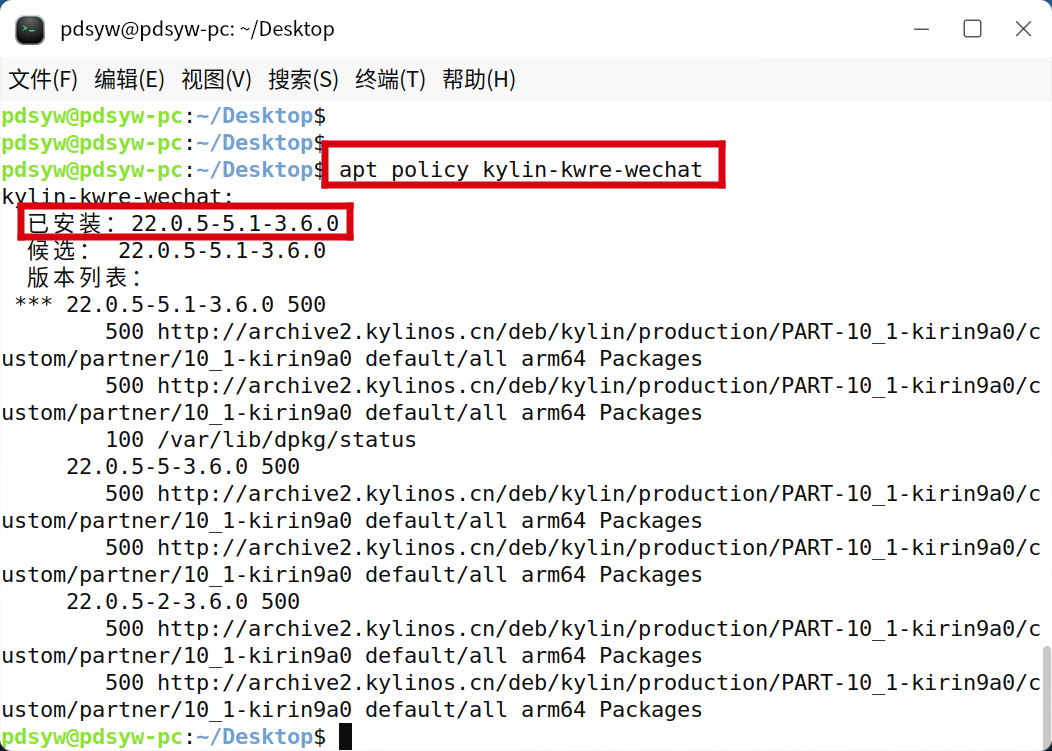Viewport: 1052px width, 751px height.
Task: Open the 帮助(H) menu
Action: click(478, 80)
